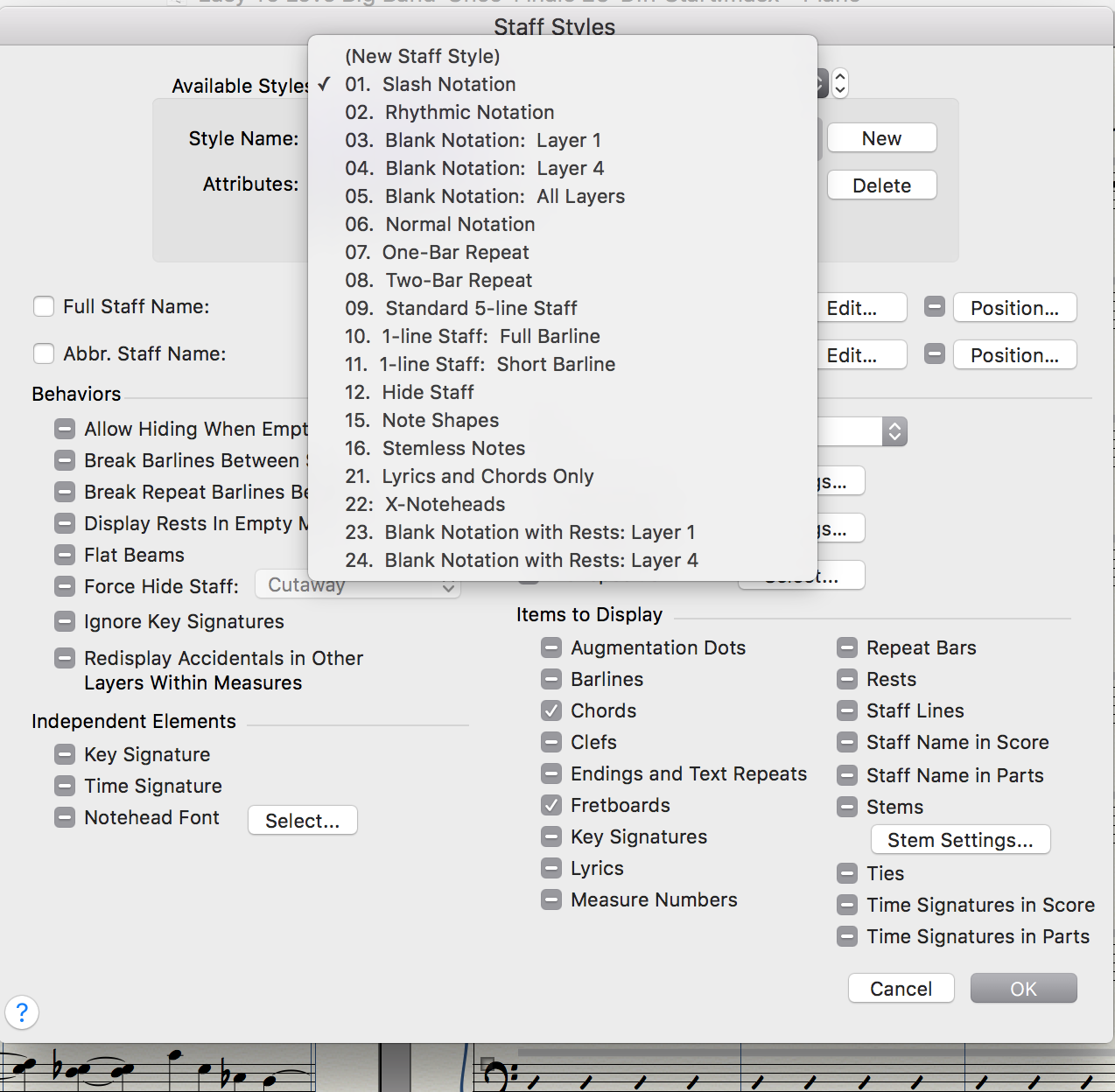Open the dropdown below the Behaviors divider
This screenshot has height=1092, width=1115.
tap(894, 431)
